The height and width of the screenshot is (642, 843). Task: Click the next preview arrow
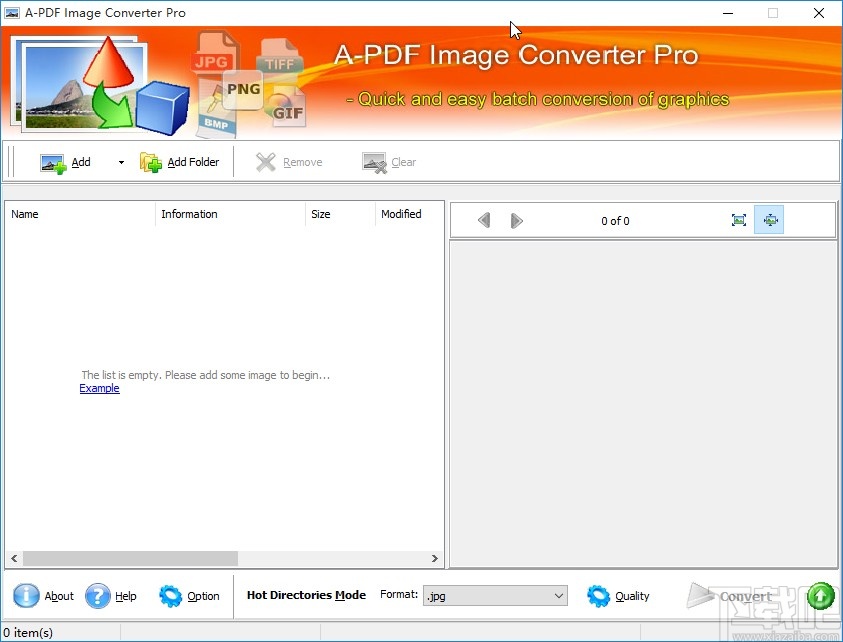click(516, 220)
